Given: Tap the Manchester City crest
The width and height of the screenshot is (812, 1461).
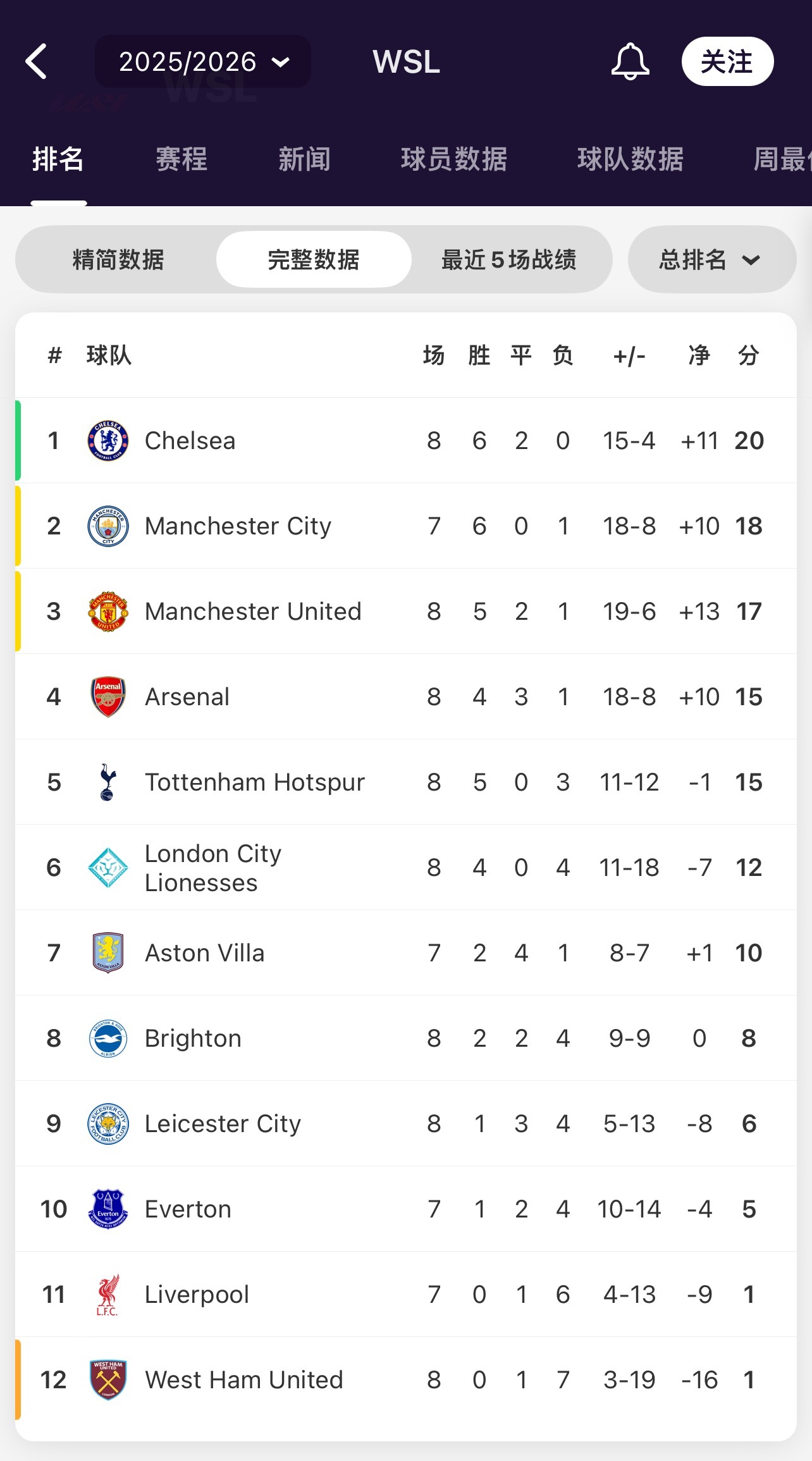Looking at the screenshot, I should click(108, 526).
